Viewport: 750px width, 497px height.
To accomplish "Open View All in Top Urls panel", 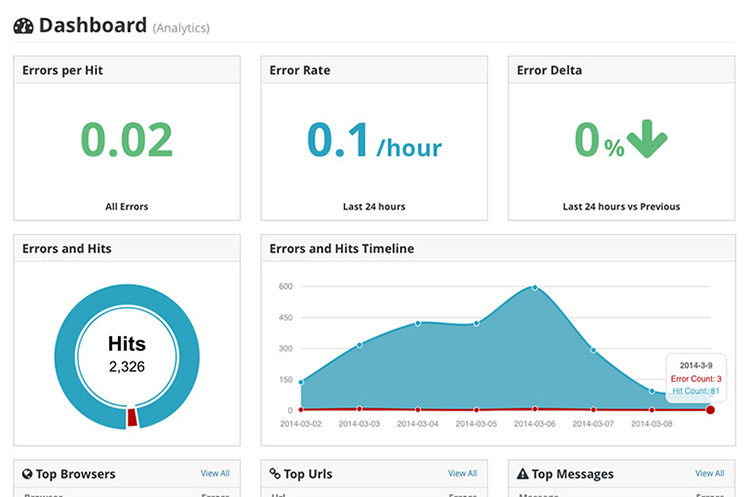I will (463, 473).
